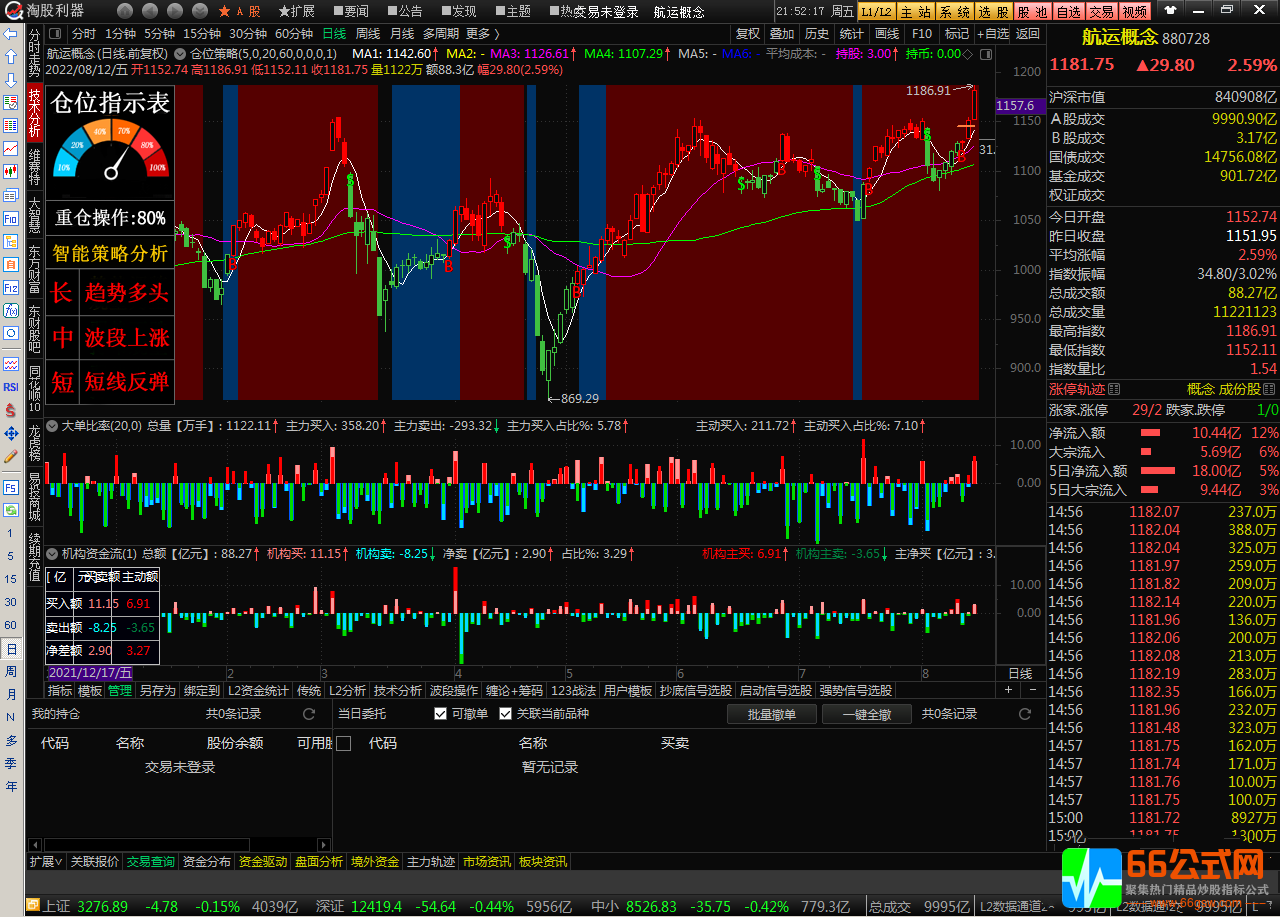Click the RSI indicator icon in sidebar

pos(11,387)
